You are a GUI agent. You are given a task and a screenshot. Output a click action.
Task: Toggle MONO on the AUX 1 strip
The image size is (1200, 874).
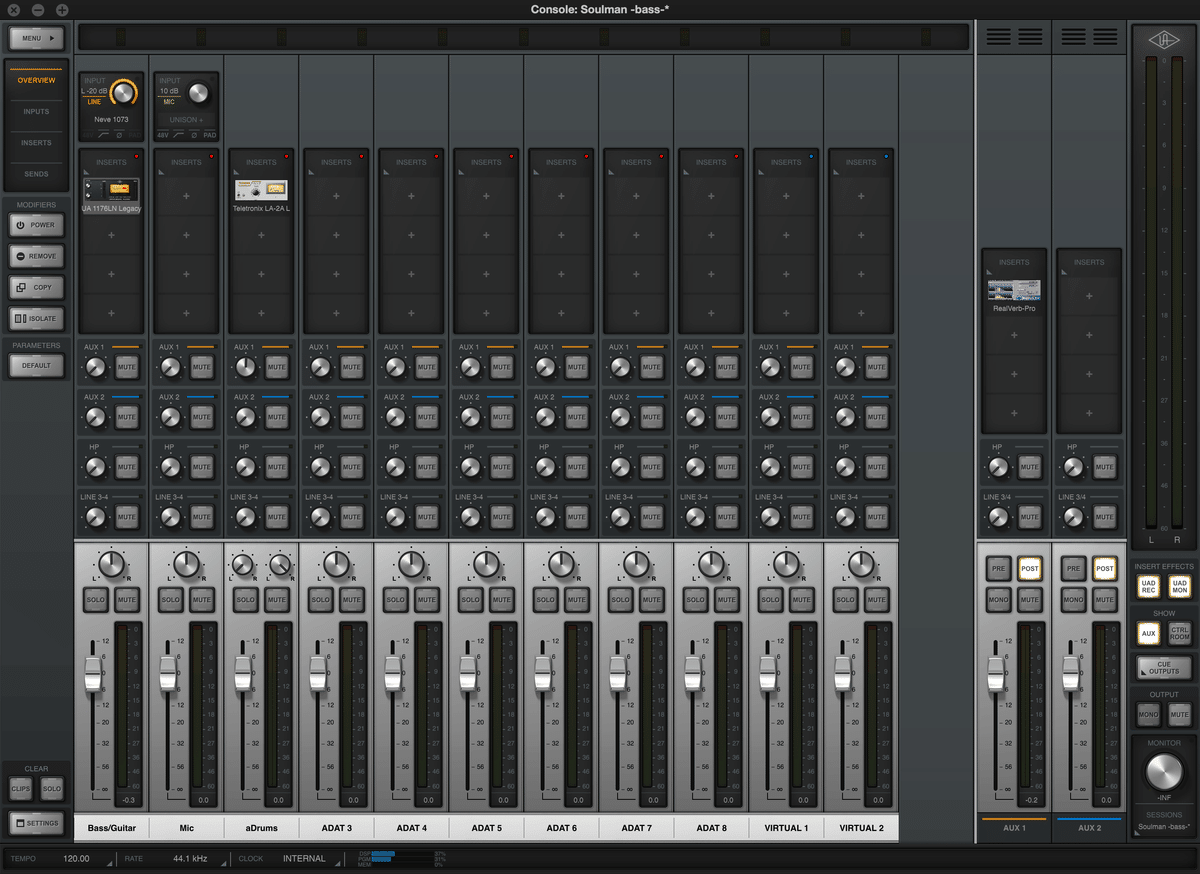pos(998,600)
